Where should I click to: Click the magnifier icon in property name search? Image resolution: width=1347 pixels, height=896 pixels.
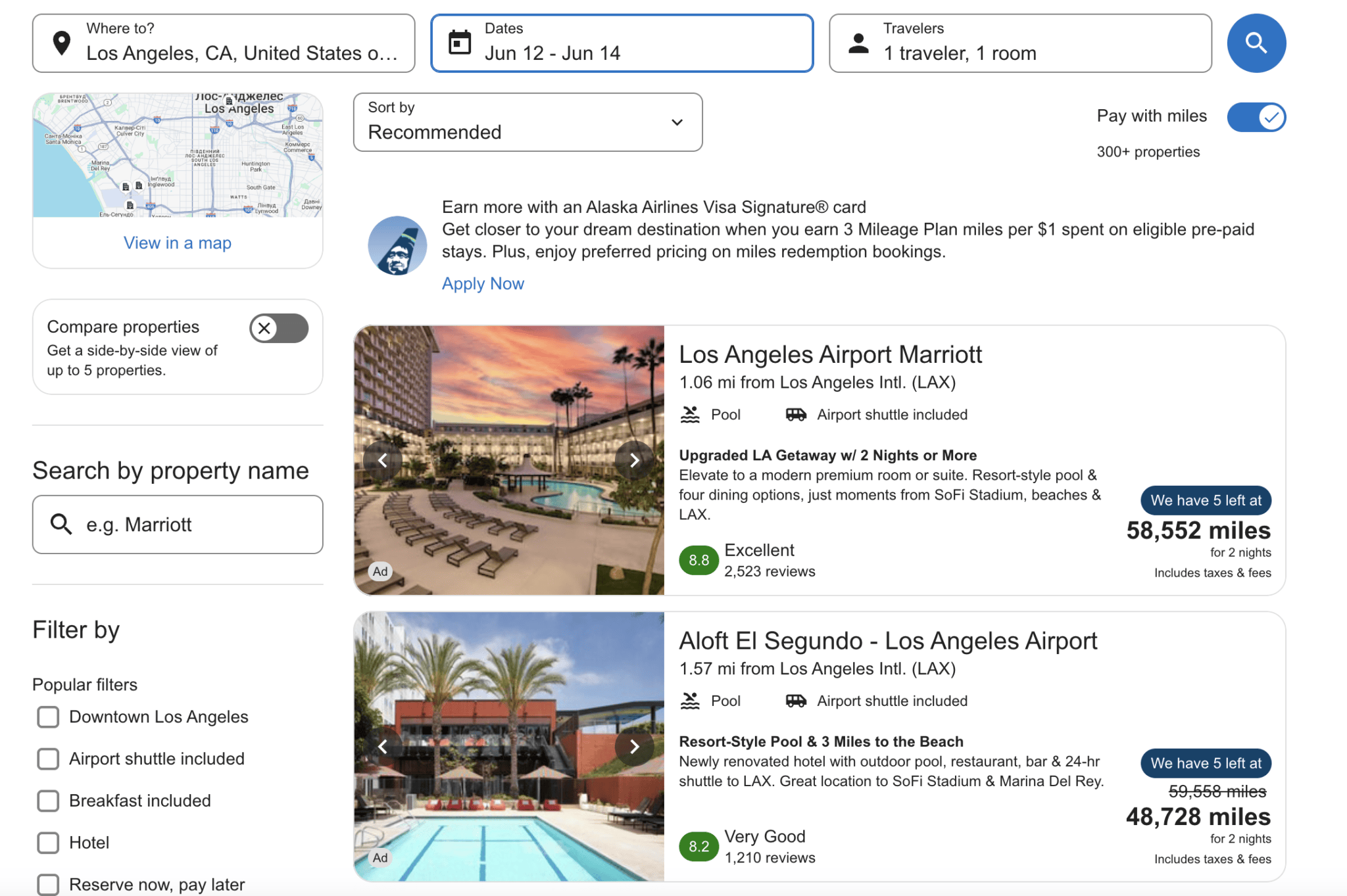click(x=61, y=524)
